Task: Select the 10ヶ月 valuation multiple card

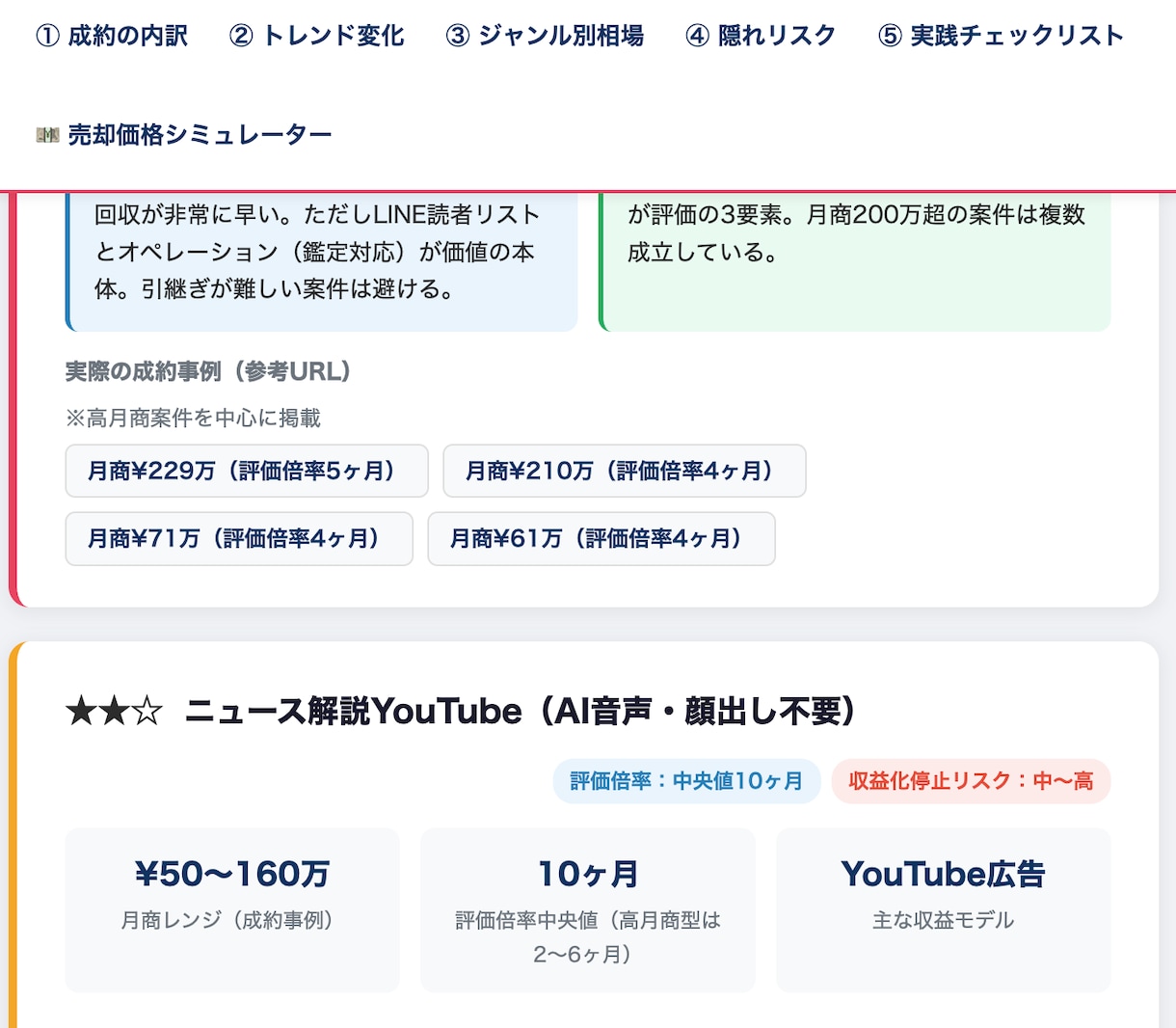Action: [x=588, y=909]
